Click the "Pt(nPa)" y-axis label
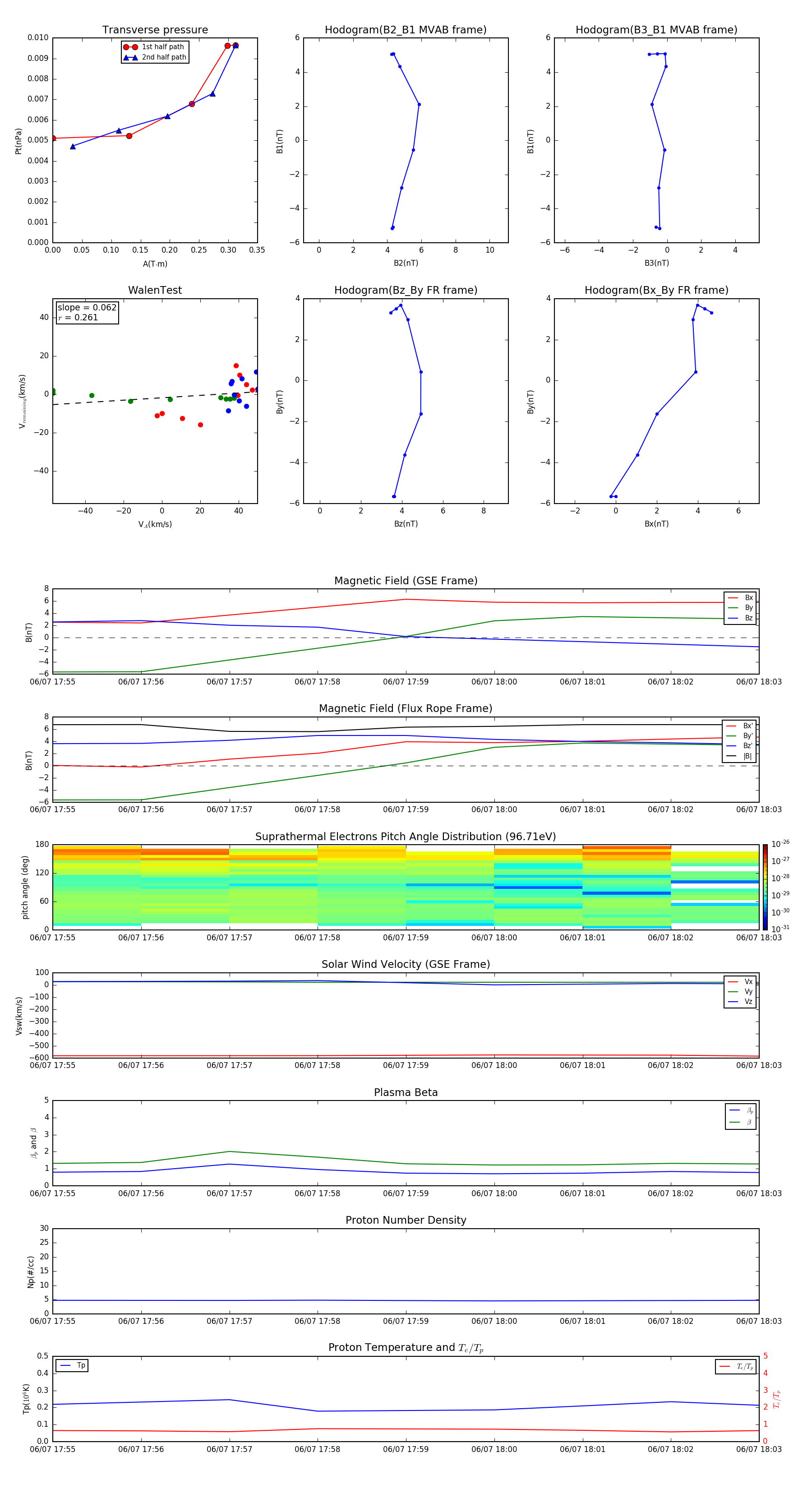 coord(18,140)
